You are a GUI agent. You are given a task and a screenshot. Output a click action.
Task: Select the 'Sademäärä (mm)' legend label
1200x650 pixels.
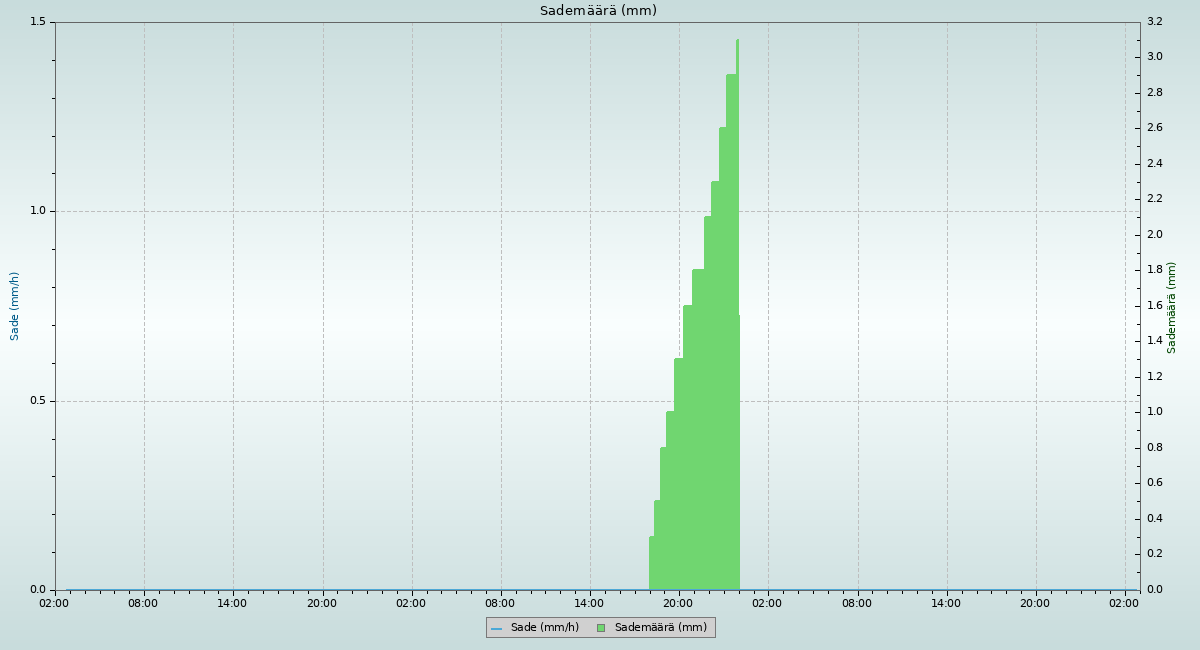click(660, 628)
